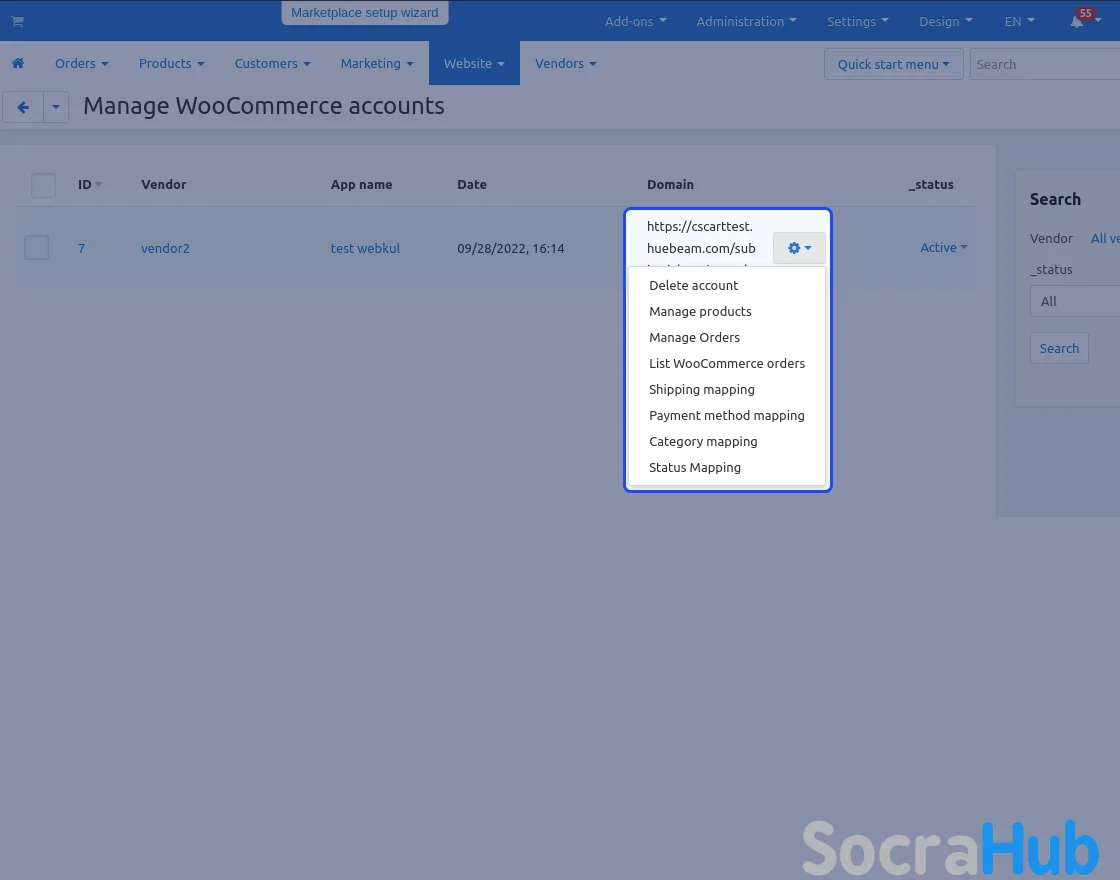Open the _status filter All dropdown
Image resolution: width=1120 pixels, height=880 pixels.
pos(1075,301)
